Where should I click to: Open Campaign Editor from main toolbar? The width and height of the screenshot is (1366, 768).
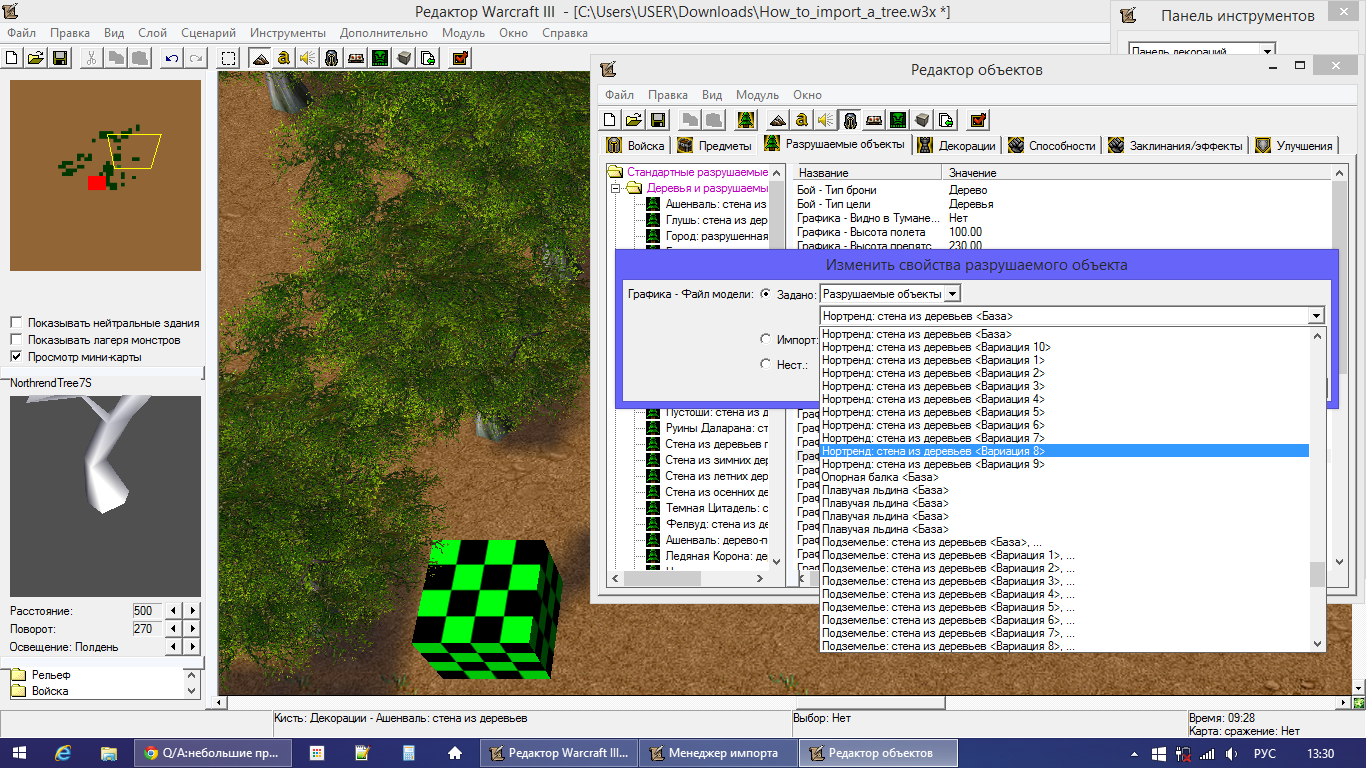tap(356, 58)
